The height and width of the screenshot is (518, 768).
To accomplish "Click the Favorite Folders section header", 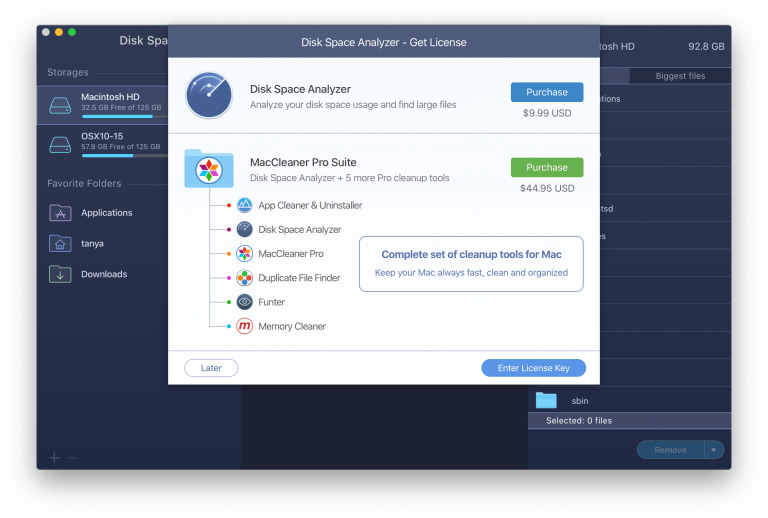I will [84, 184].
